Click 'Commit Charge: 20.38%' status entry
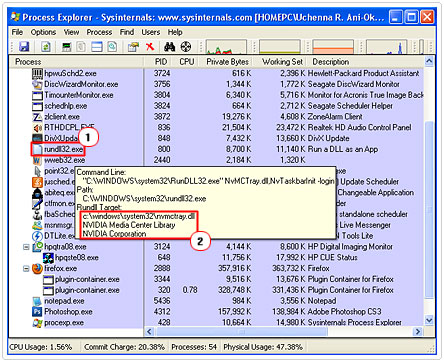 tap(124, 347)
